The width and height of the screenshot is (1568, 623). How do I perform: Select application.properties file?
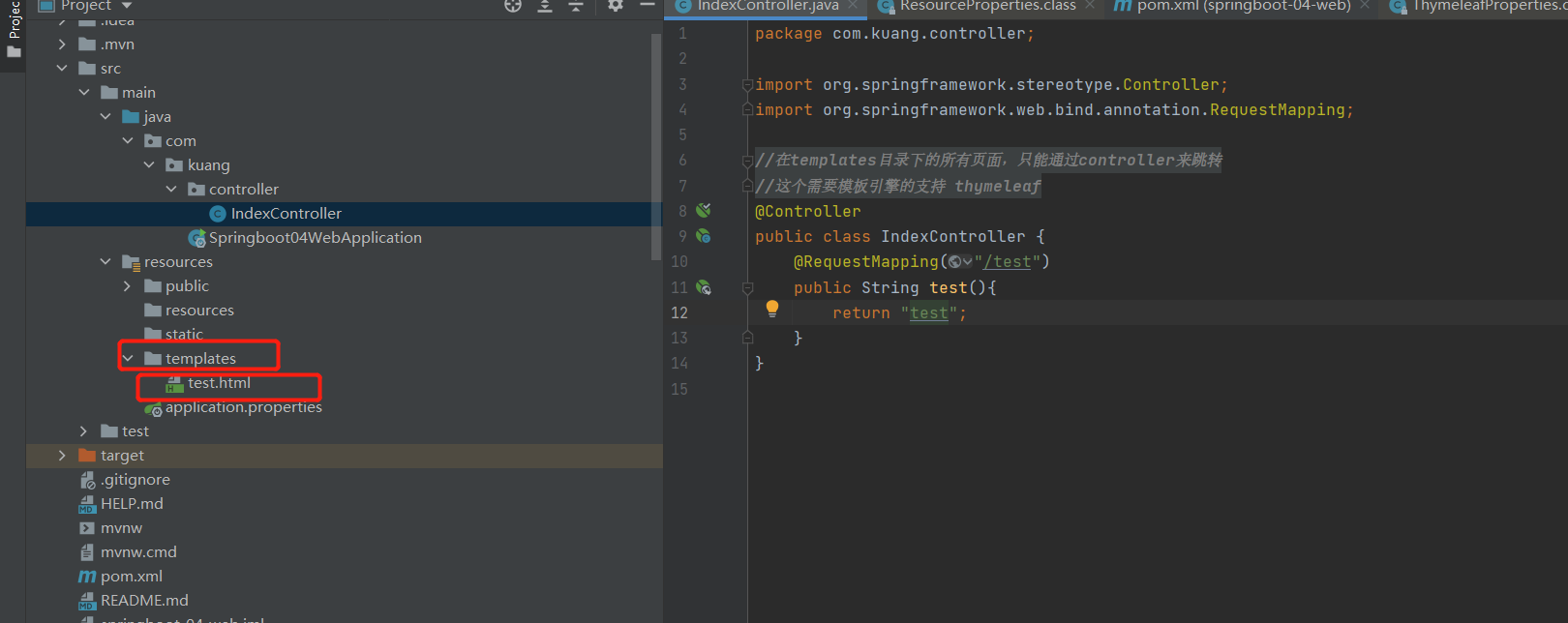233,407
